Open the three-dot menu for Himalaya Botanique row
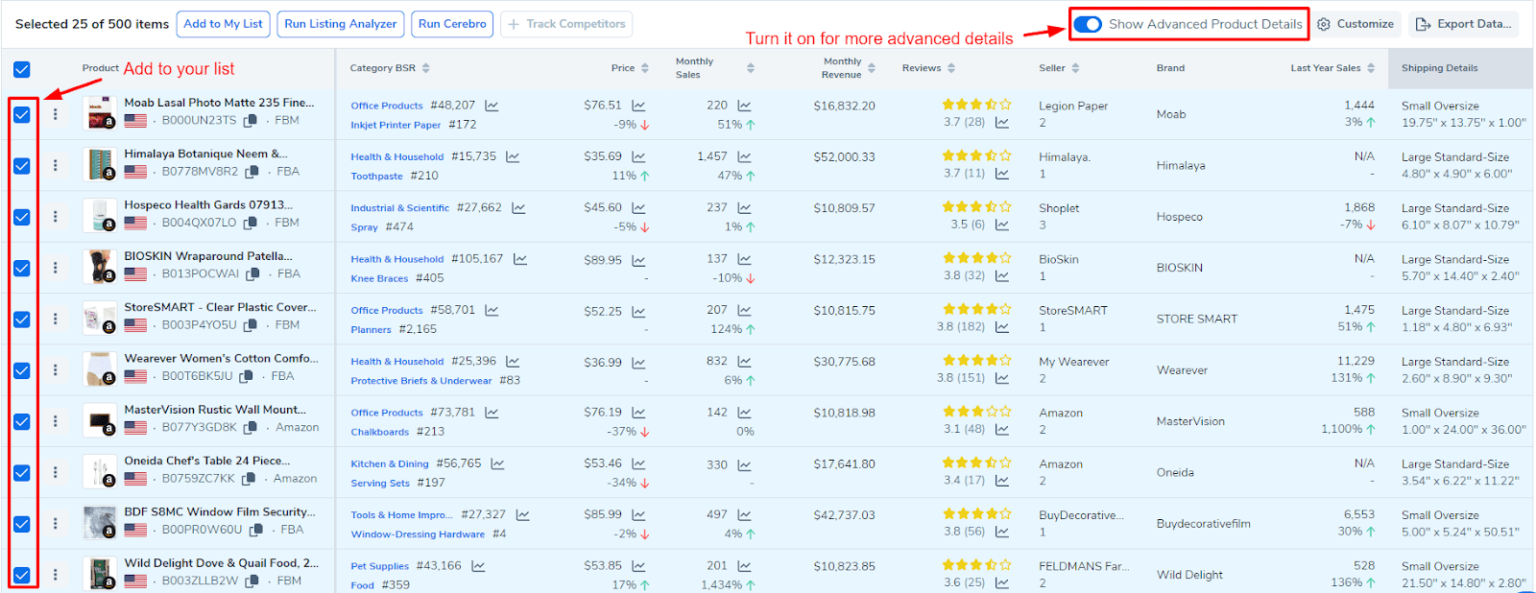This screenshot has width=1536, height=593. [56, 165]
